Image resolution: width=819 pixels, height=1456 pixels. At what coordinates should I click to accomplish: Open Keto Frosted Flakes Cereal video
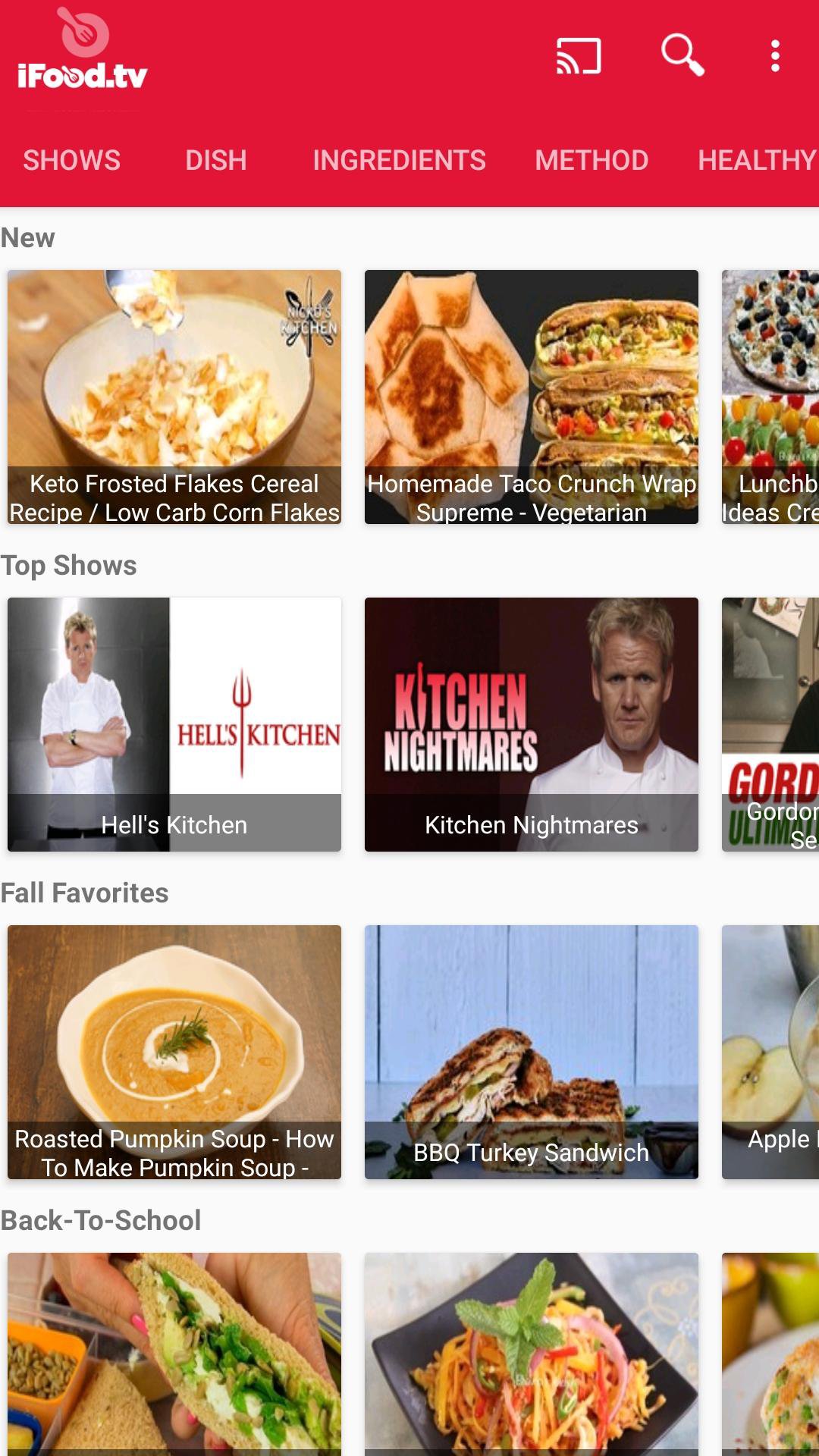[x=174, y=397]
